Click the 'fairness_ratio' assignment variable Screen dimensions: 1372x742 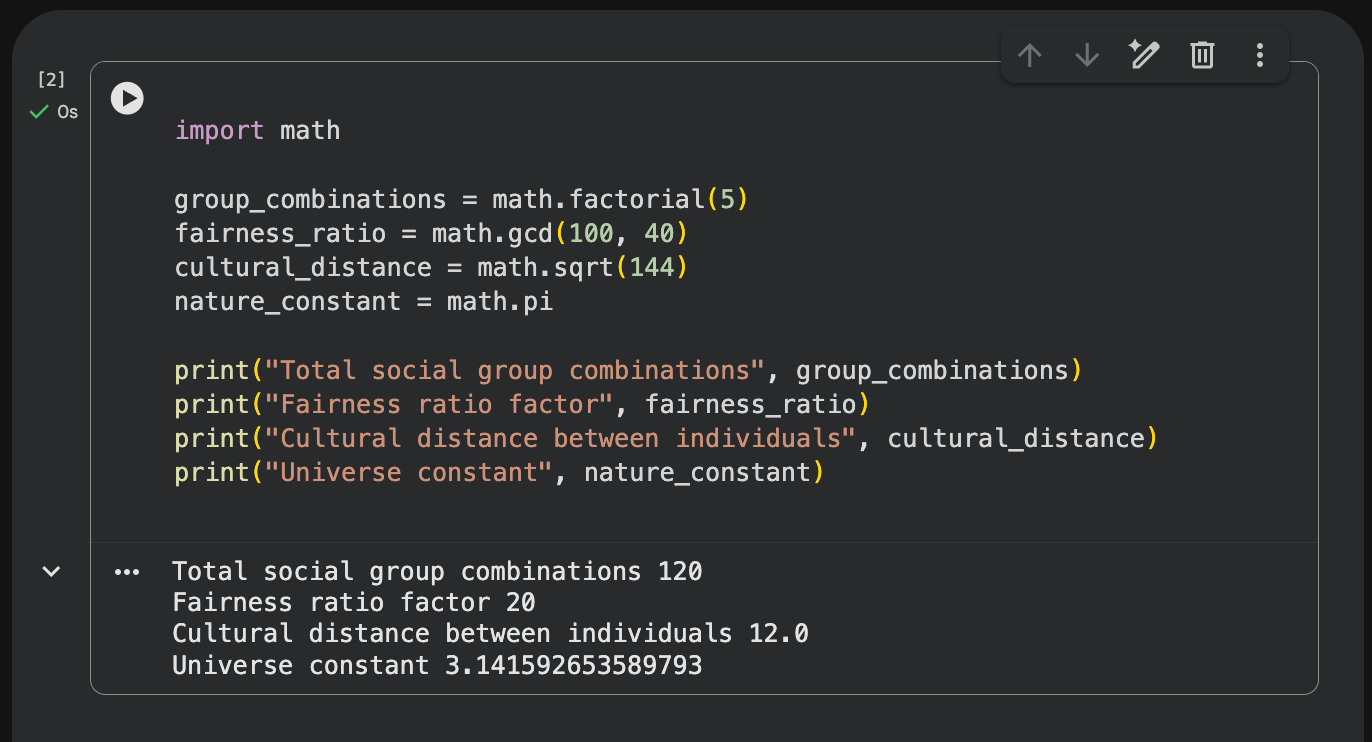coord(280,233)
